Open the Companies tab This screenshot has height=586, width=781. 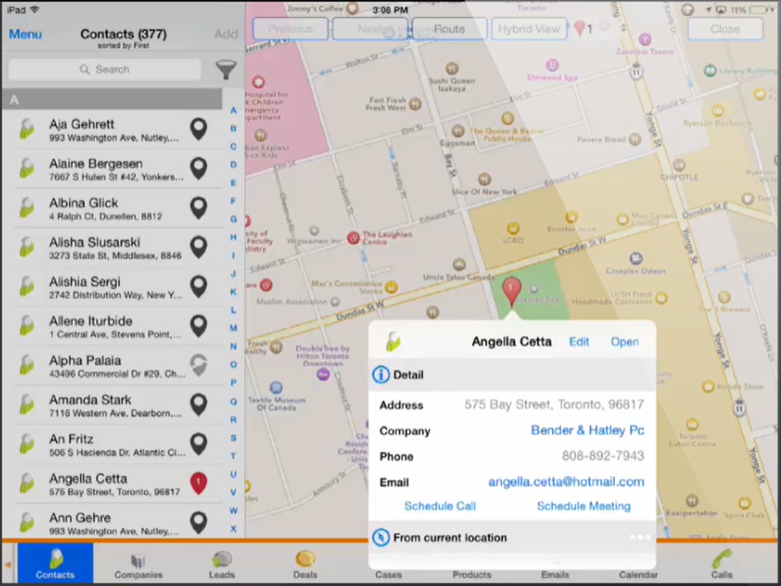click(138, 564)
